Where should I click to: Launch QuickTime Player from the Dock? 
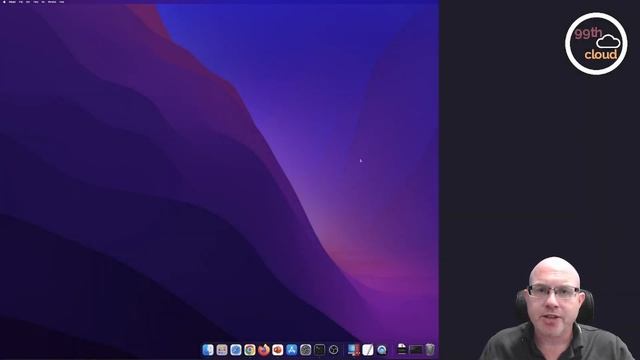382,350
